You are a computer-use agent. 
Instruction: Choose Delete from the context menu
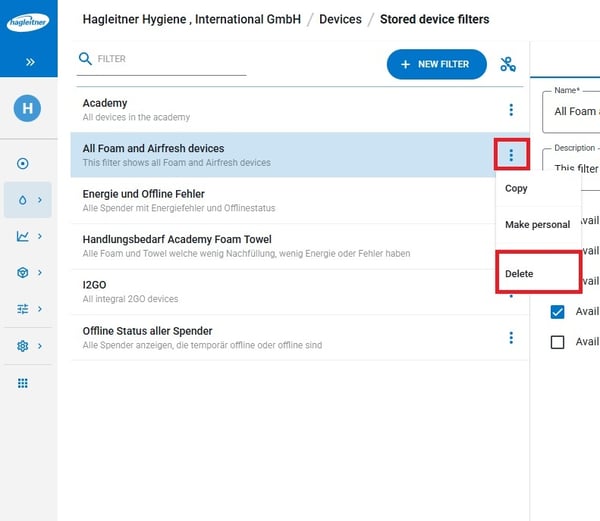pyautogui.click(x=519, y=273)
